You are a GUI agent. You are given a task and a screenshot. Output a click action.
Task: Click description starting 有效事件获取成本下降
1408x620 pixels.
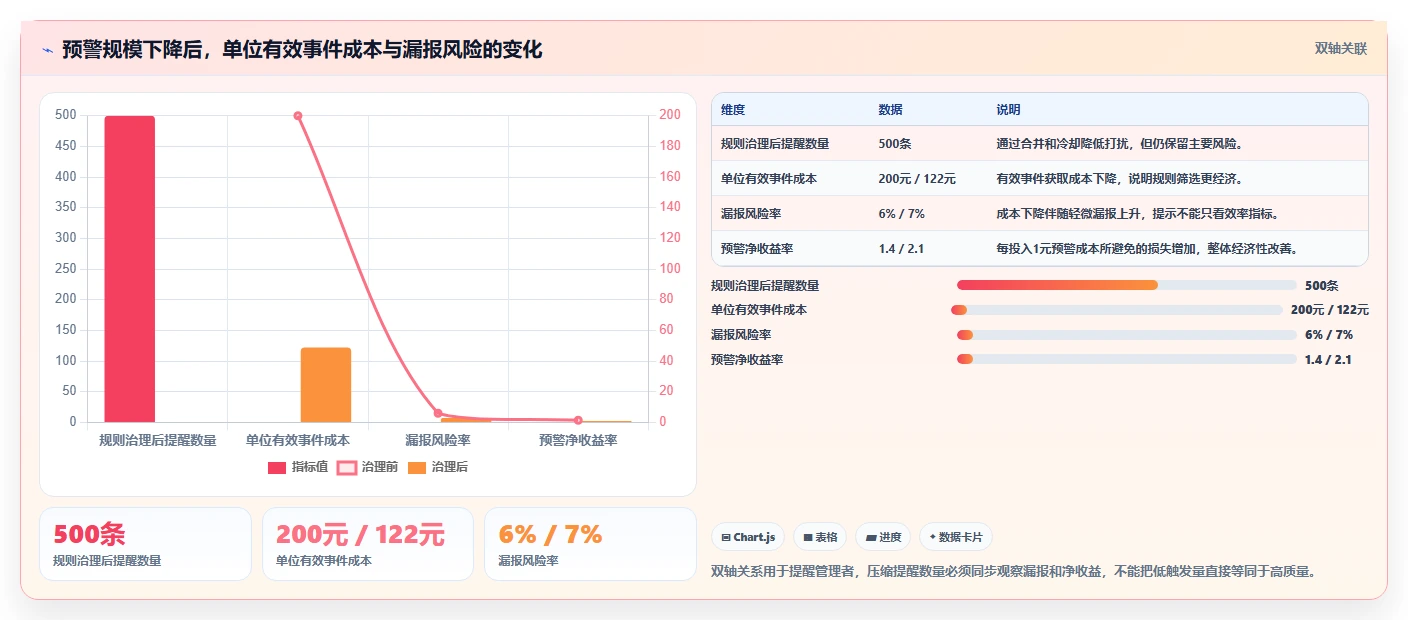pos(1119,179)
